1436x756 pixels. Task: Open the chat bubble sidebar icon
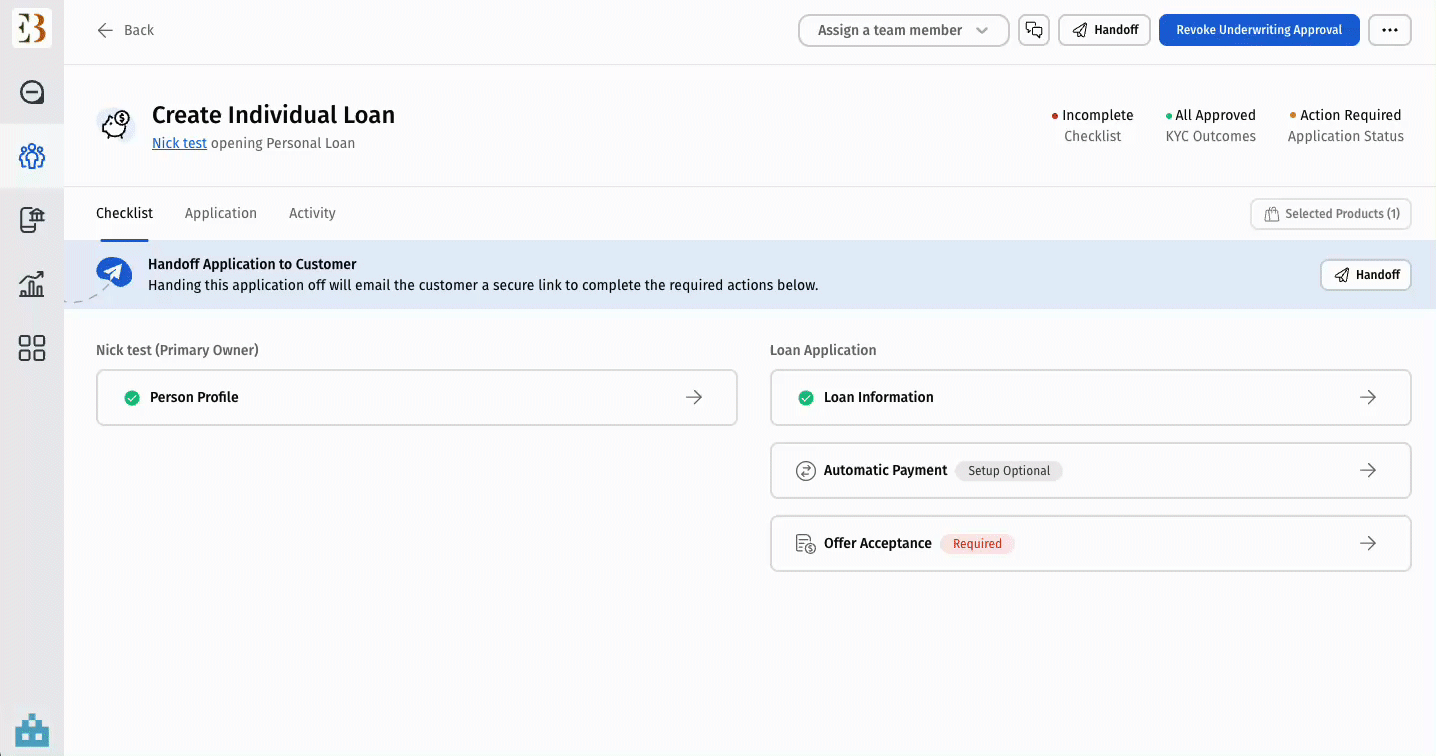(x=32, y=93)
